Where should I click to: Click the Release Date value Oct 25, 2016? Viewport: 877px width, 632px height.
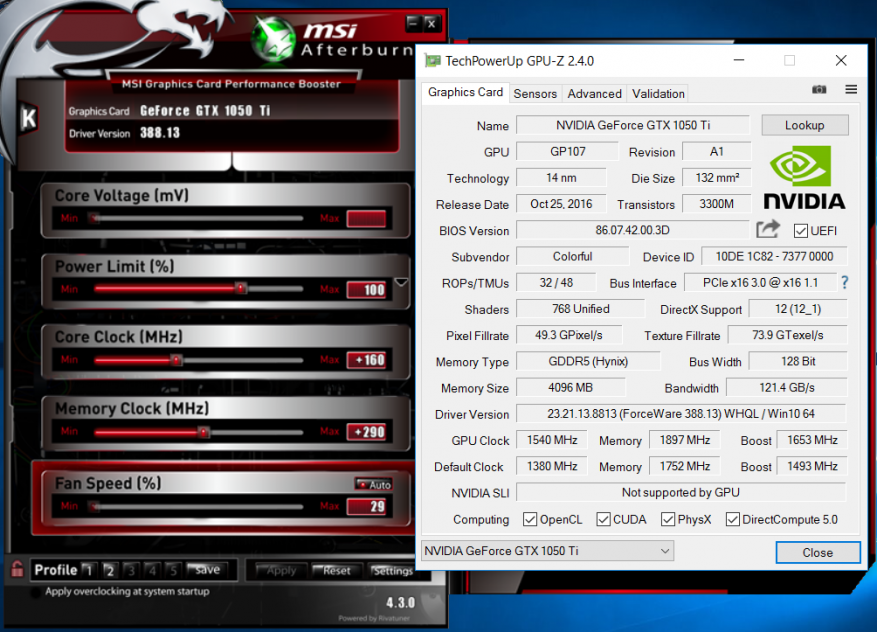pyautogui.click(x=561, y=204)
